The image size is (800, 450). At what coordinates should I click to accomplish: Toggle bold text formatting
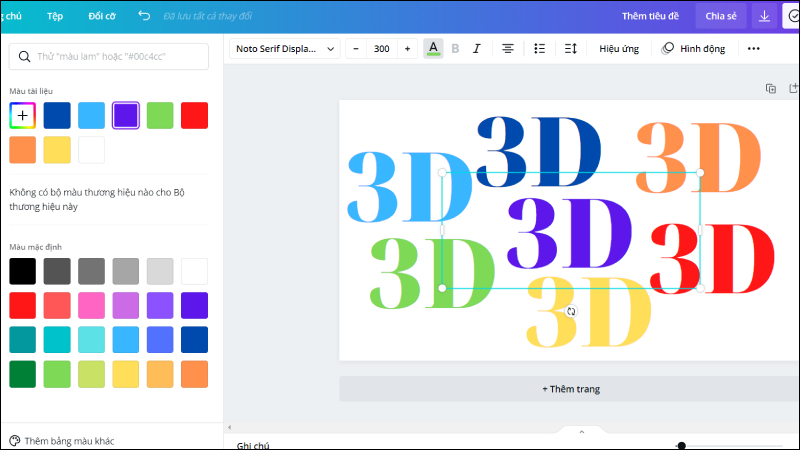455,48
